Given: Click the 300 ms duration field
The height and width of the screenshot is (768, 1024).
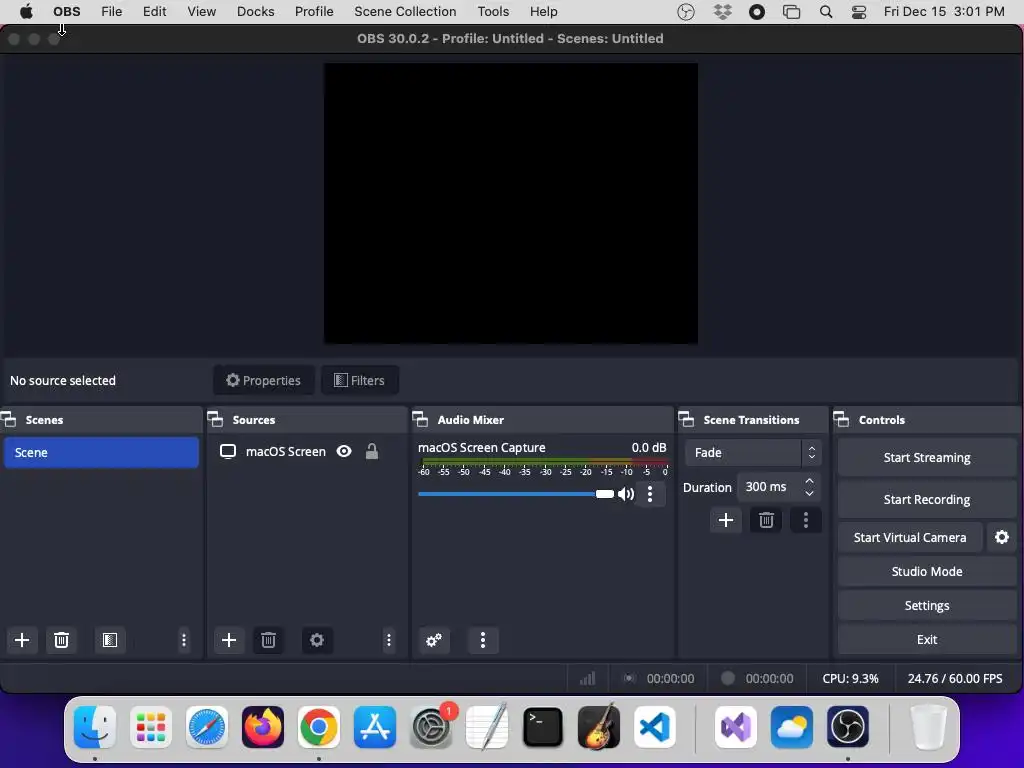Looking at the screenshot, I should (x=769, y=487).
